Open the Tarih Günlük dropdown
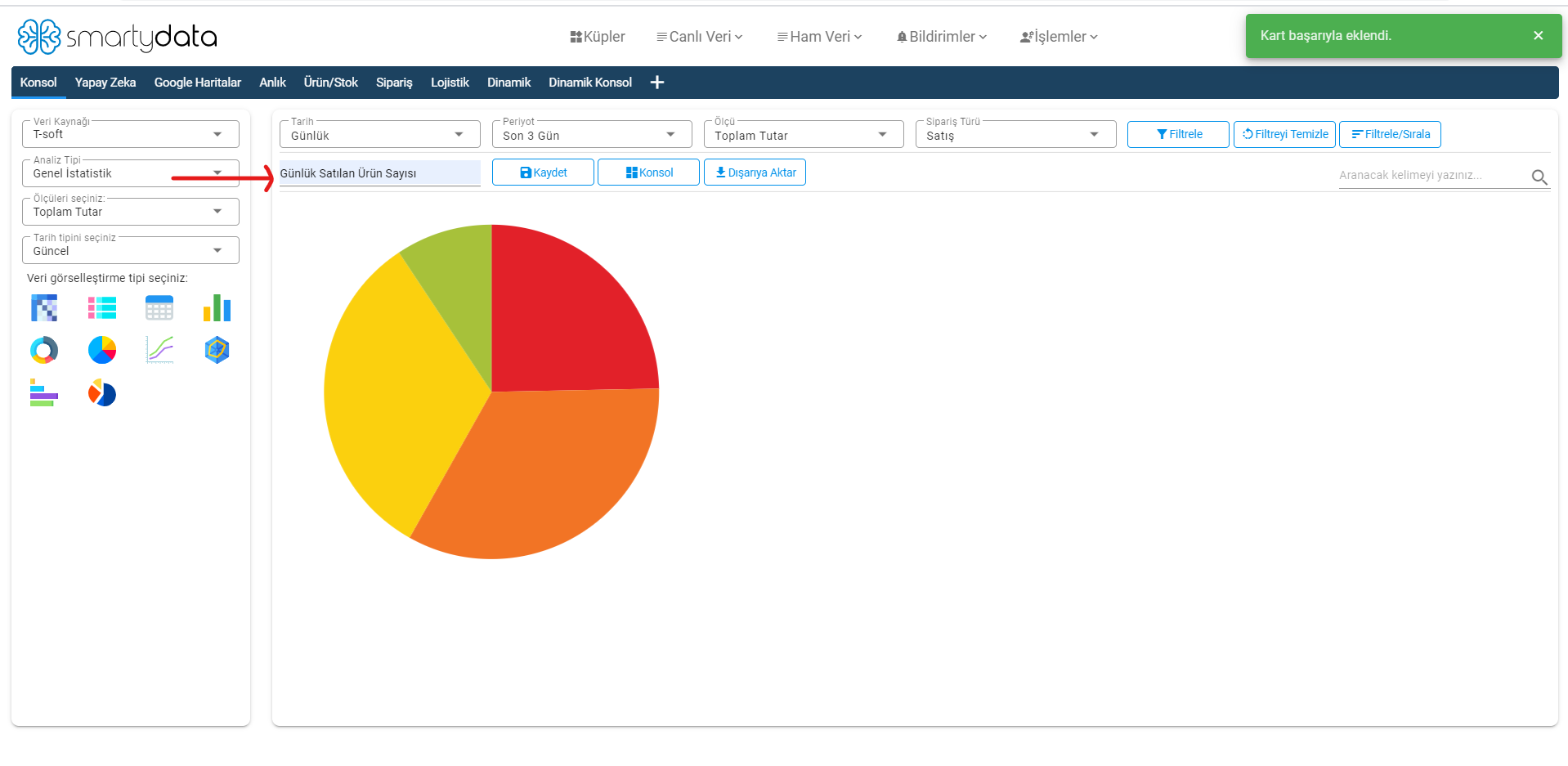 [380, 135]
